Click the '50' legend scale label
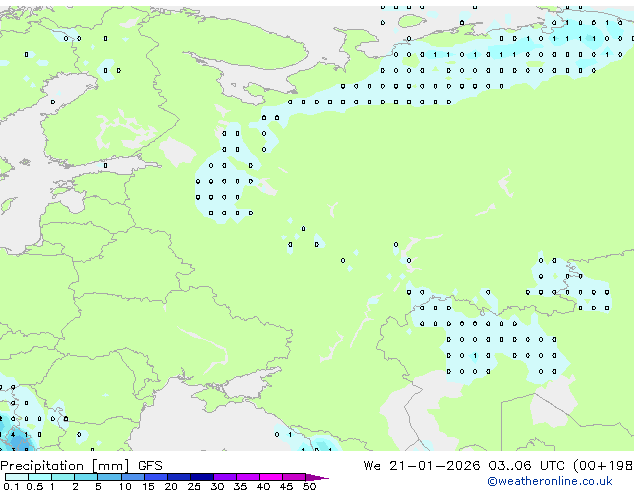The height and width of the screenshot is (490, 634). tap(309, 486)
